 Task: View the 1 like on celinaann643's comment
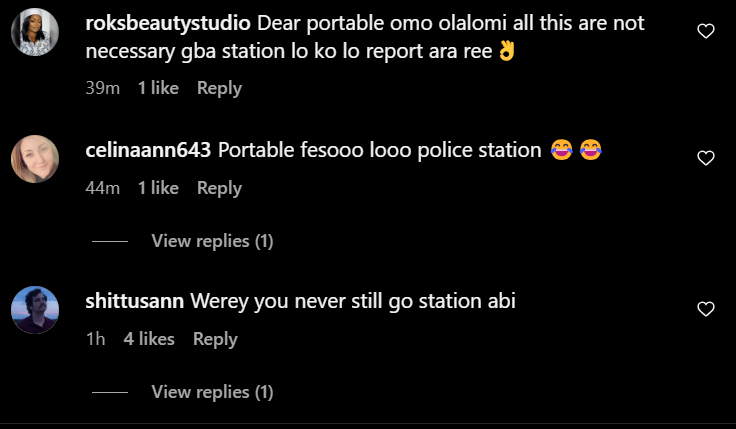click(x=158, y=188)
